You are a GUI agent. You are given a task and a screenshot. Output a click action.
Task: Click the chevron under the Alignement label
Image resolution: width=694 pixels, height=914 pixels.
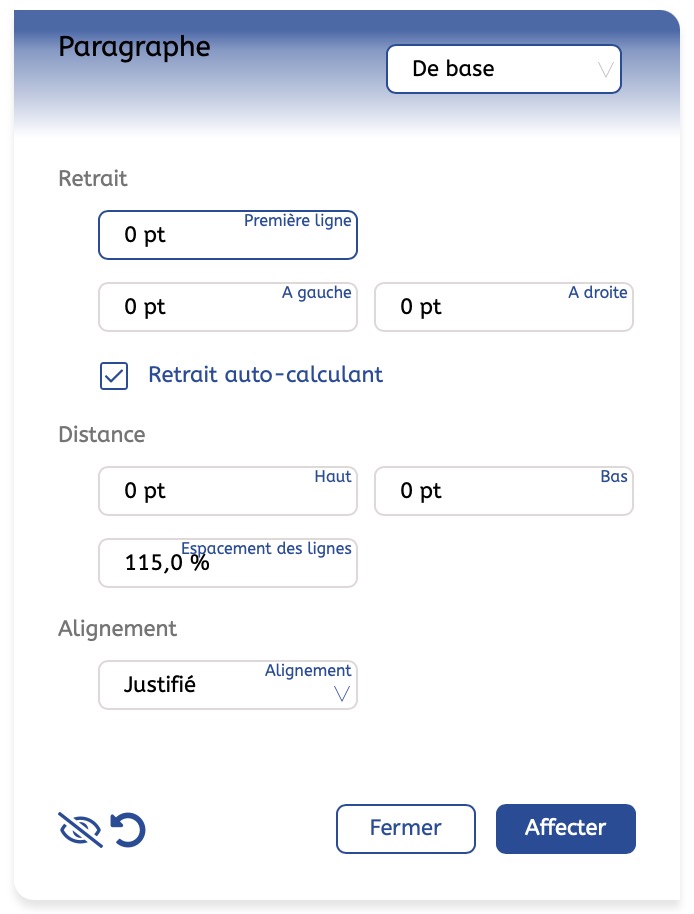(x=341, y=694)
